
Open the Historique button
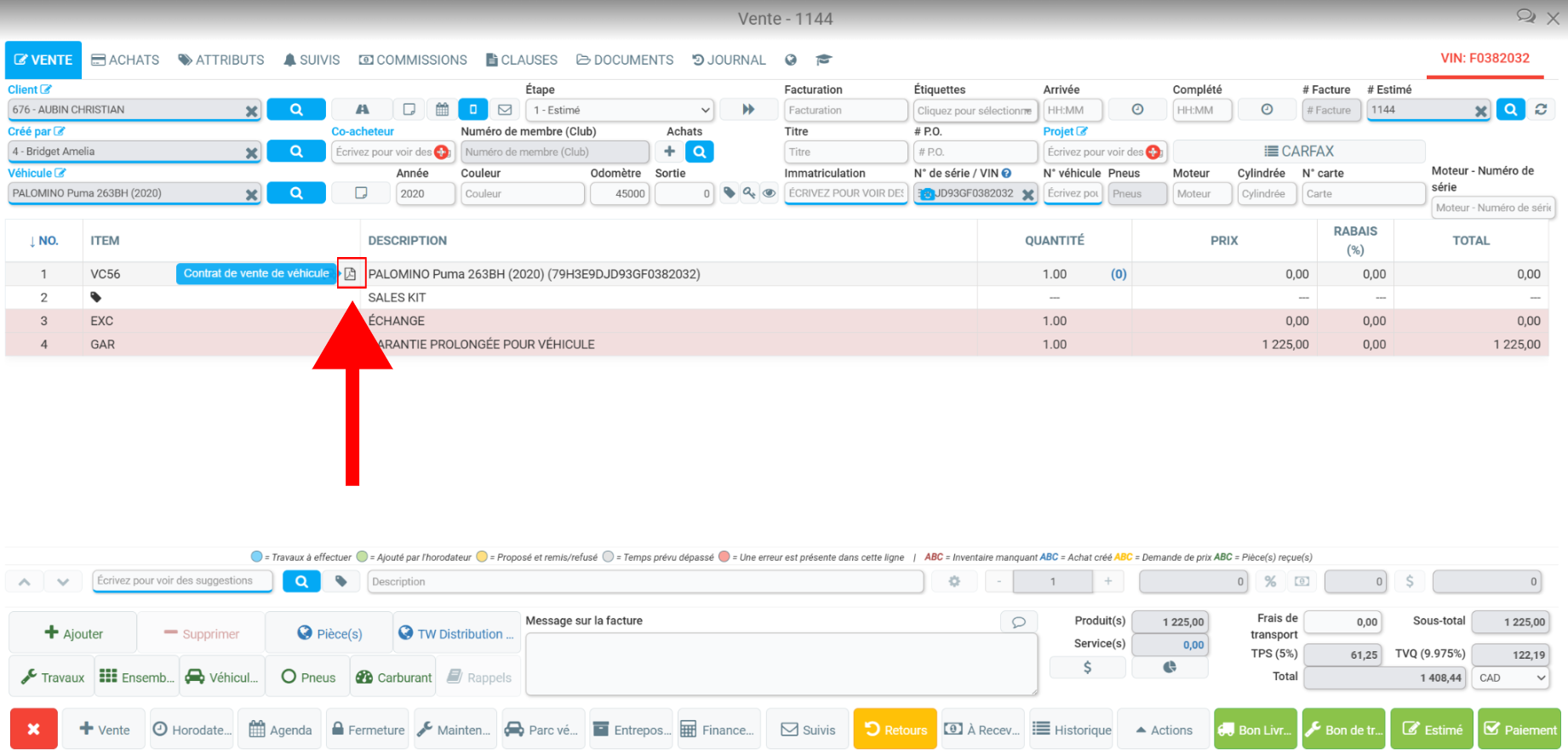pyautogui.click(x=1072, y=729)
